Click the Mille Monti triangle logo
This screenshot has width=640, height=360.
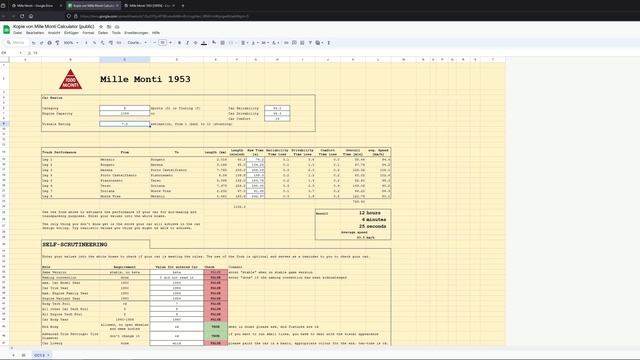(71, 79)
